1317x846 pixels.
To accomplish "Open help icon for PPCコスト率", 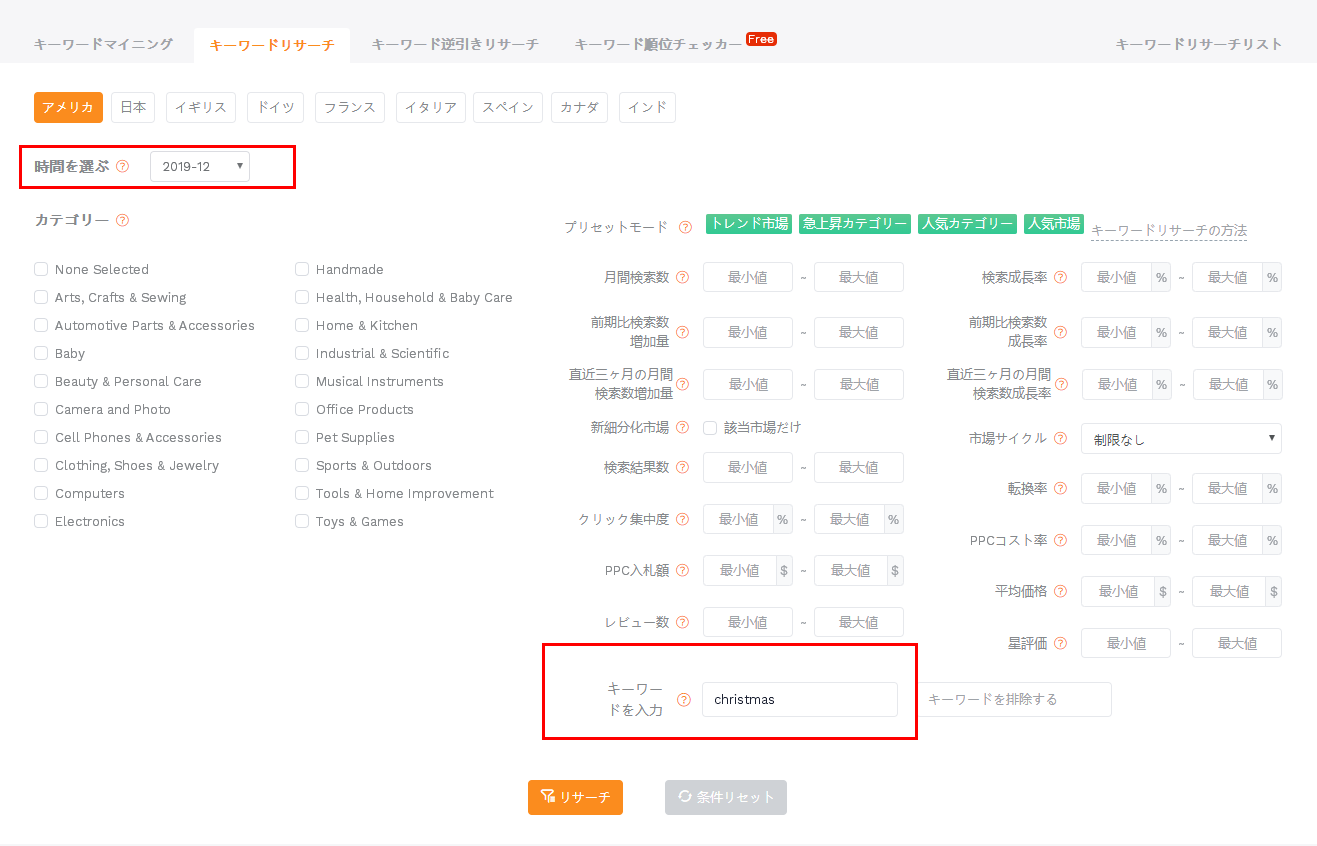I will (1060, 540).
